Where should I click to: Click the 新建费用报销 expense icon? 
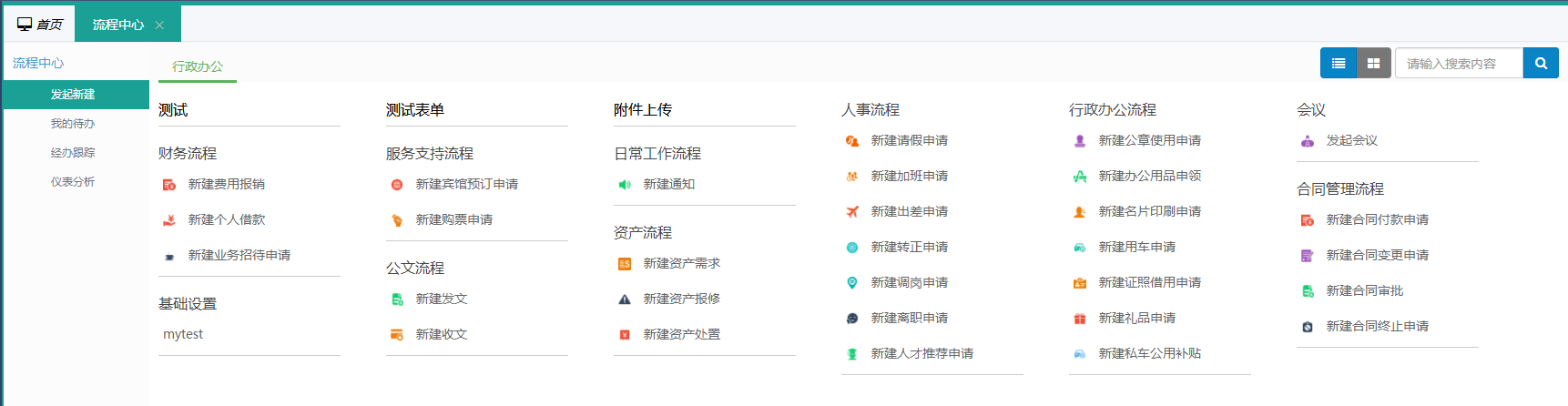(x=169, y=185)
